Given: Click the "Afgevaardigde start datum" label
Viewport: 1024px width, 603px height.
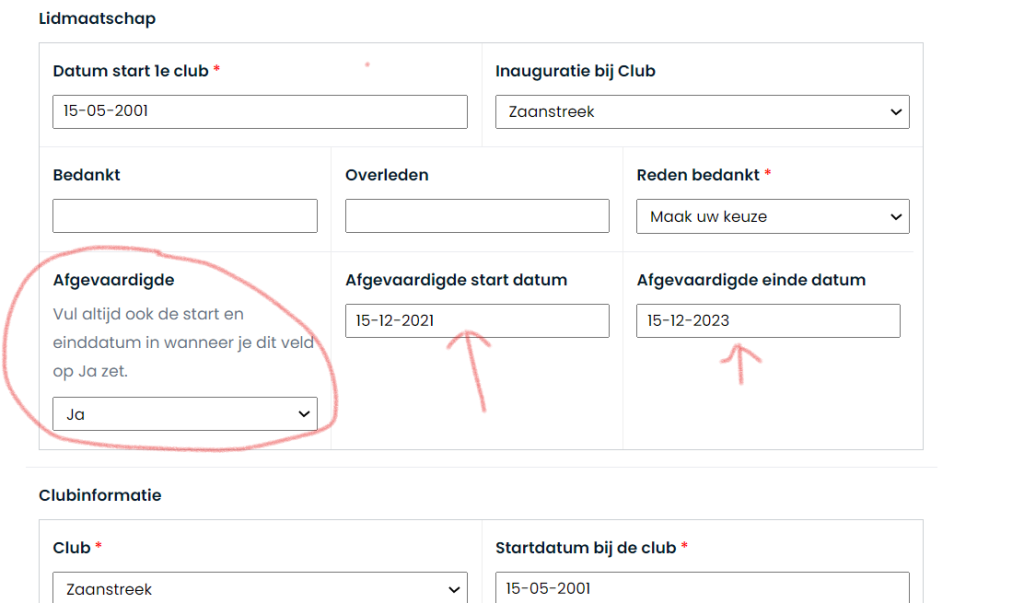Looking at the screenshot, I should click(455, 280).
